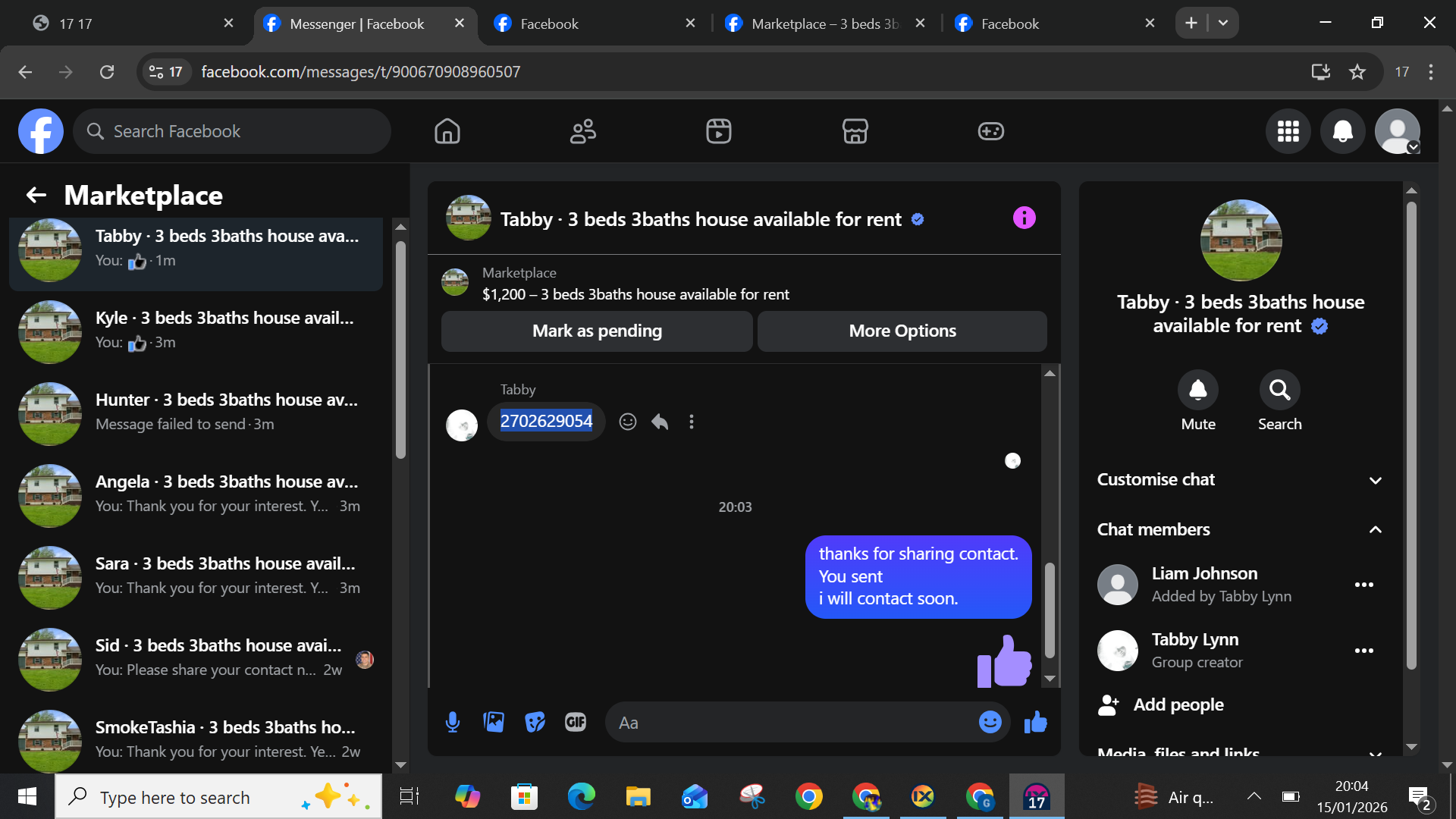Screen dimensions: 1456x819
Task: Click More Options button
Action: click(x=902, y=331)
